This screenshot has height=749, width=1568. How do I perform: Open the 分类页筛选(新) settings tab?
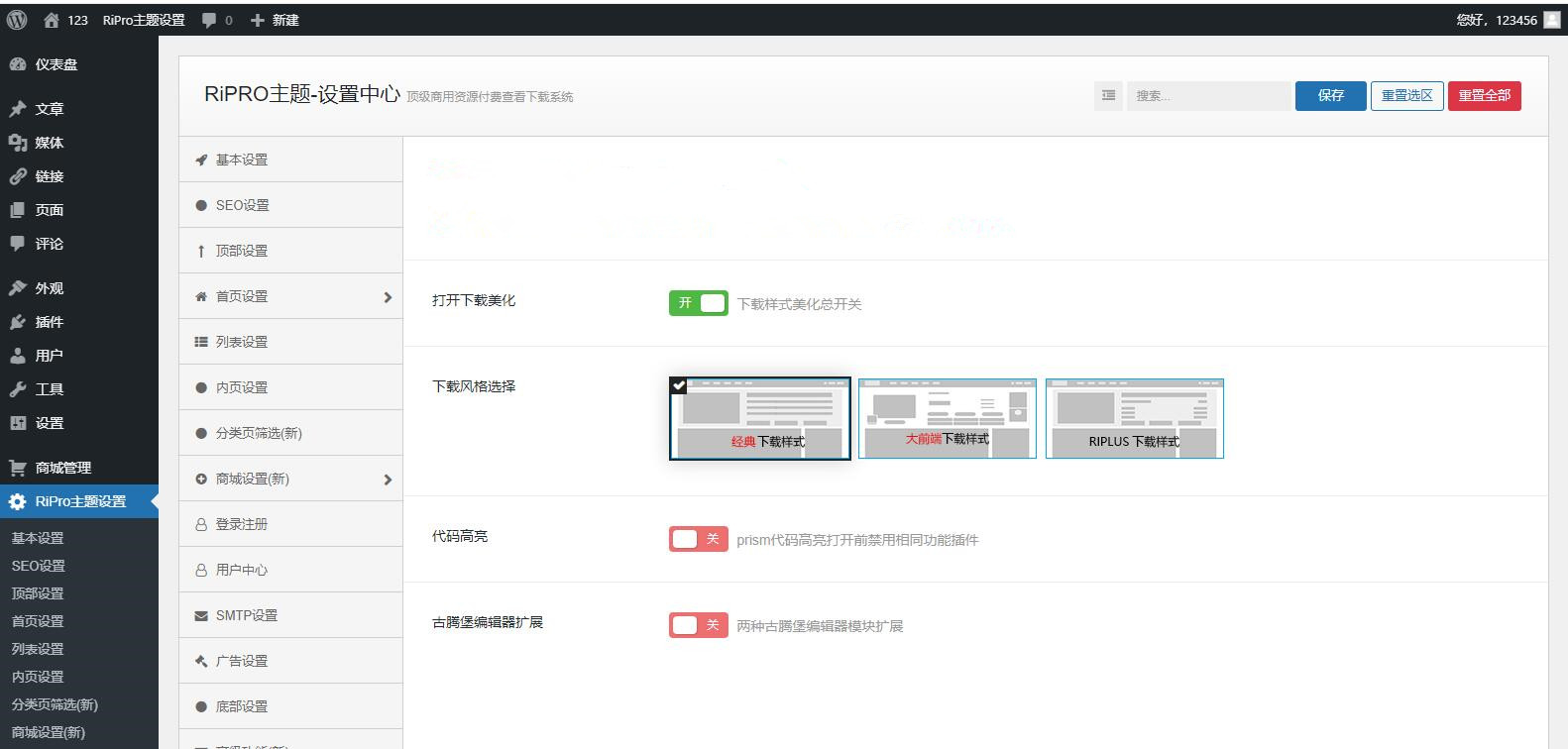(x=290, y=433)
